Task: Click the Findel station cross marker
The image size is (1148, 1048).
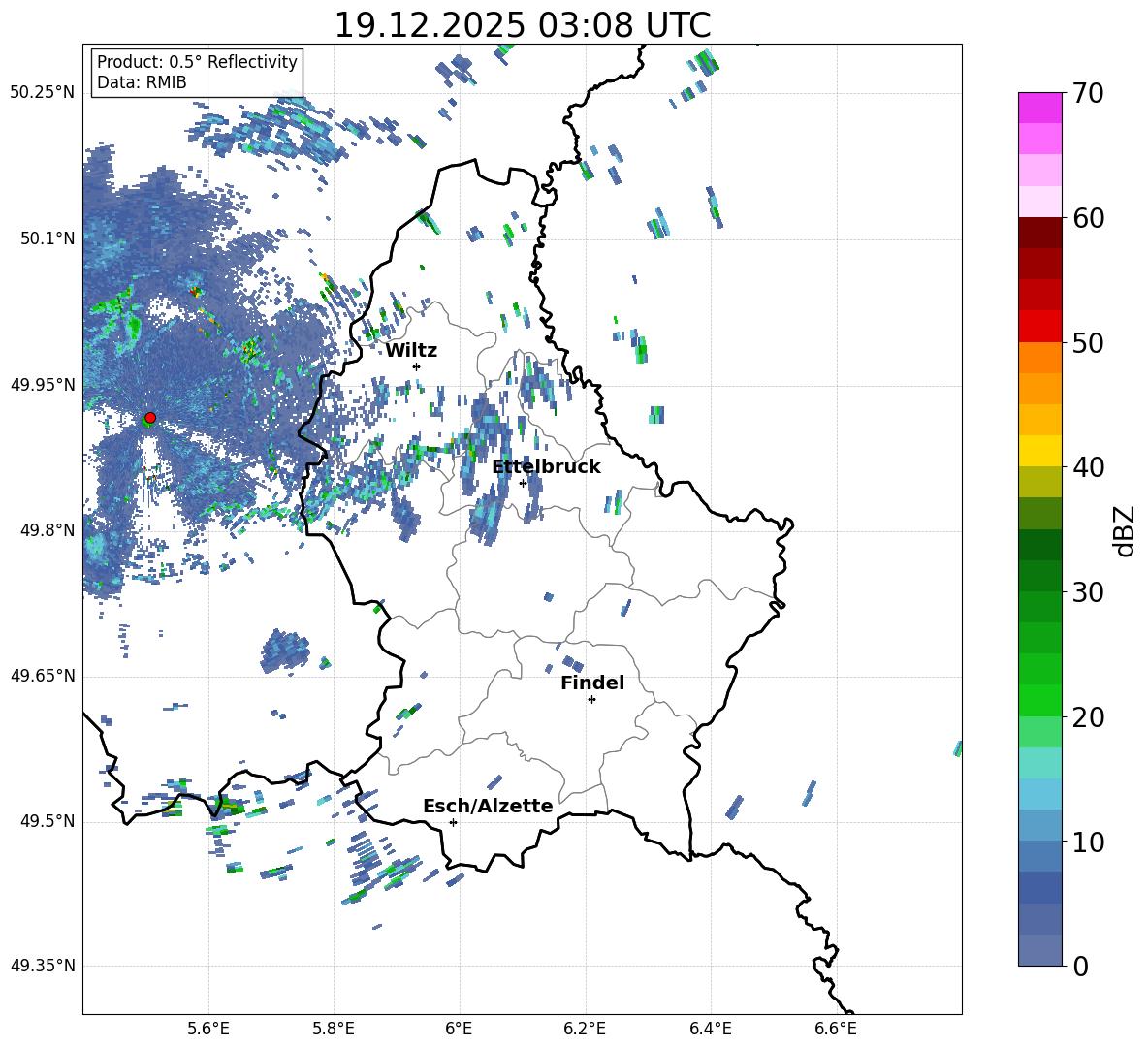Action: (x=591, y=699)
